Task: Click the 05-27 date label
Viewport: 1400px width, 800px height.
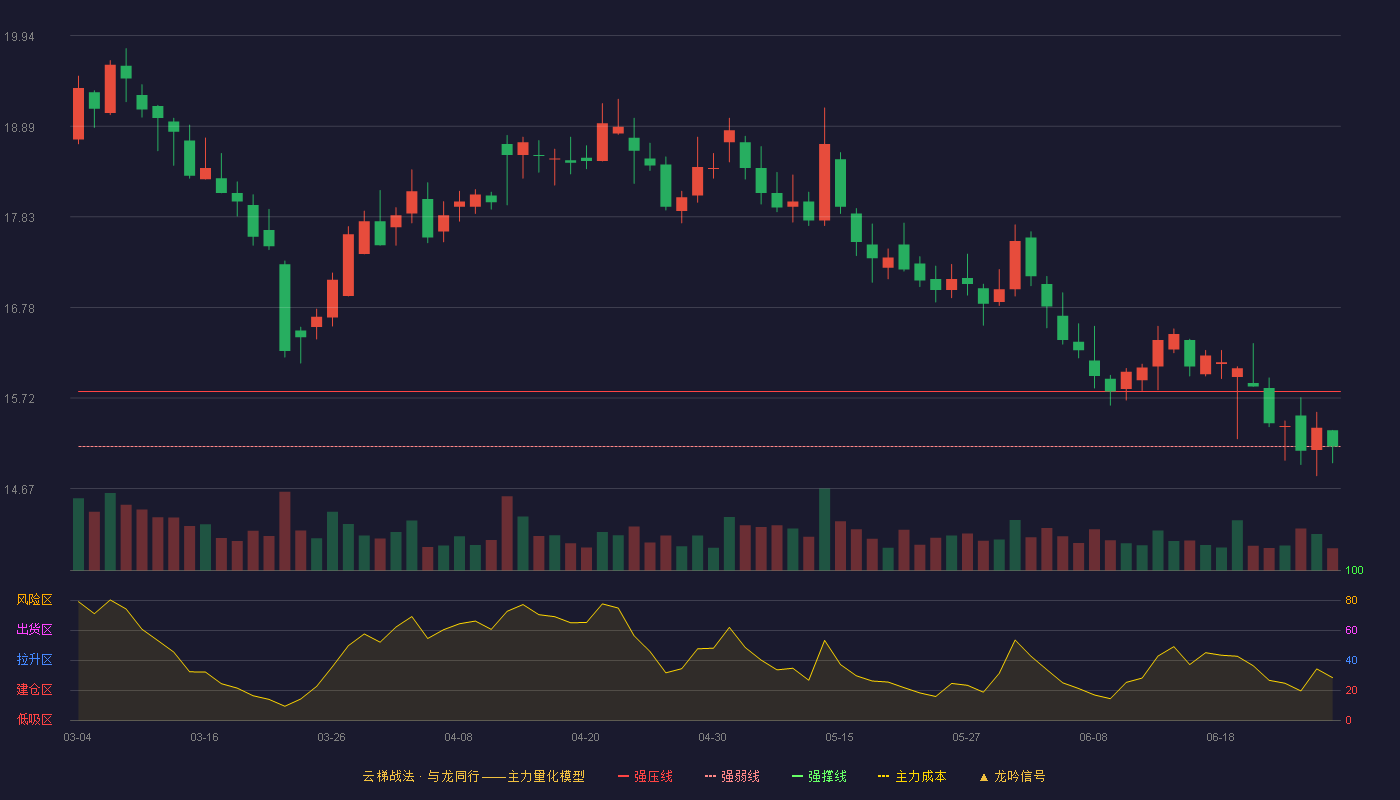Action: (x=967, y=737)
